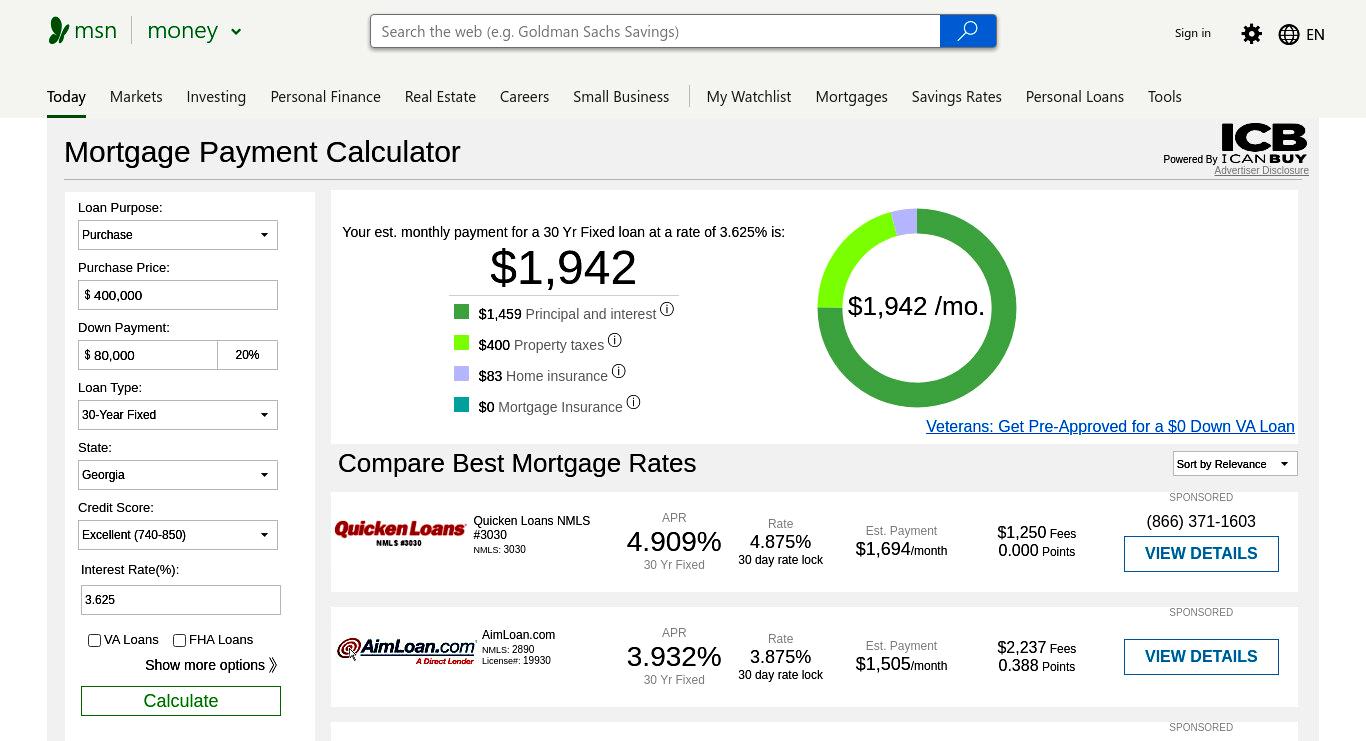Open the State dropdown showing Georgia
Screen dimensions: 1366x741
[178, 475]
